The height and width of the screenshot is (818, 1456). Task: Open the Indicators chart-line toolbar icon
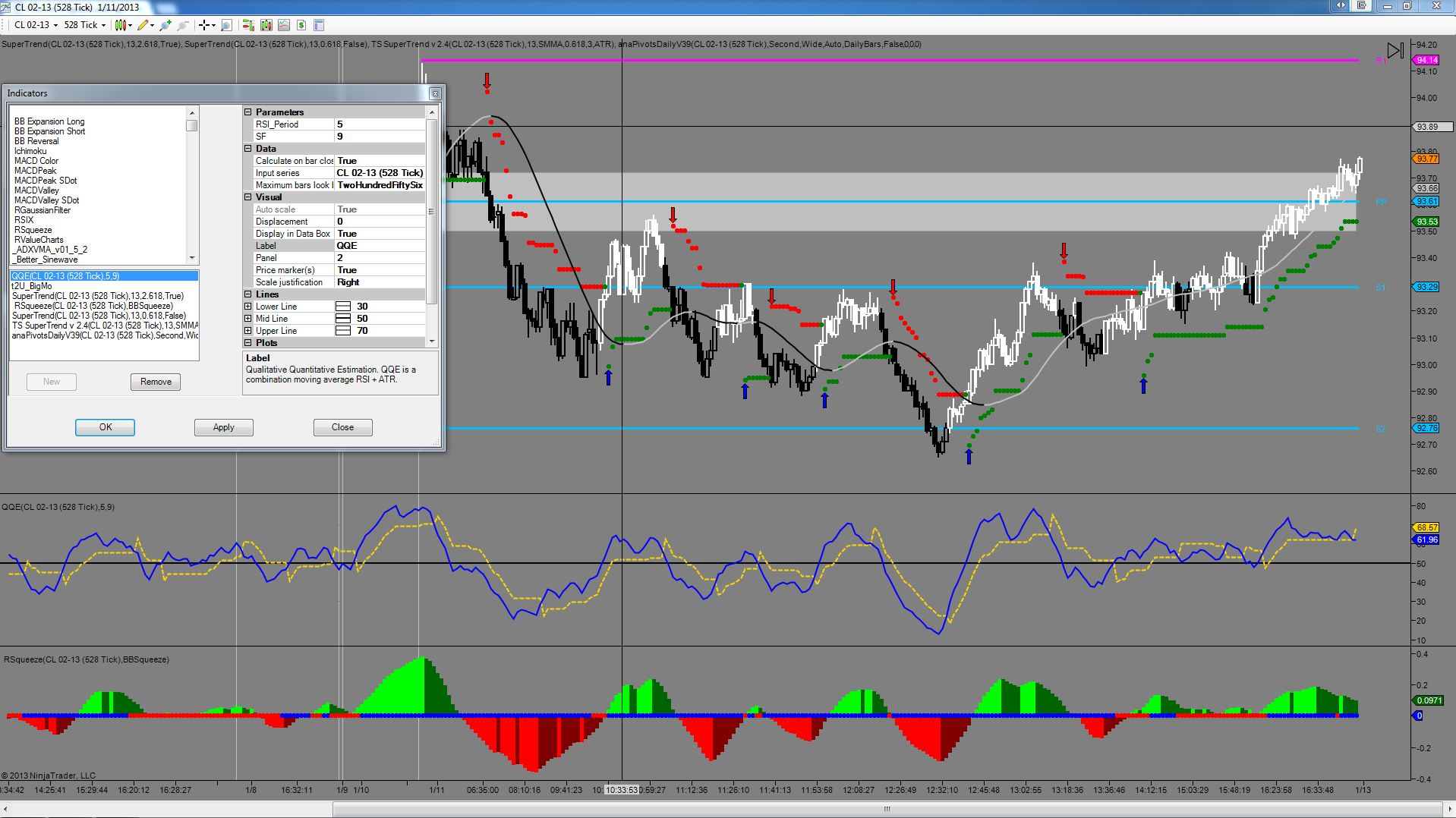283,25
